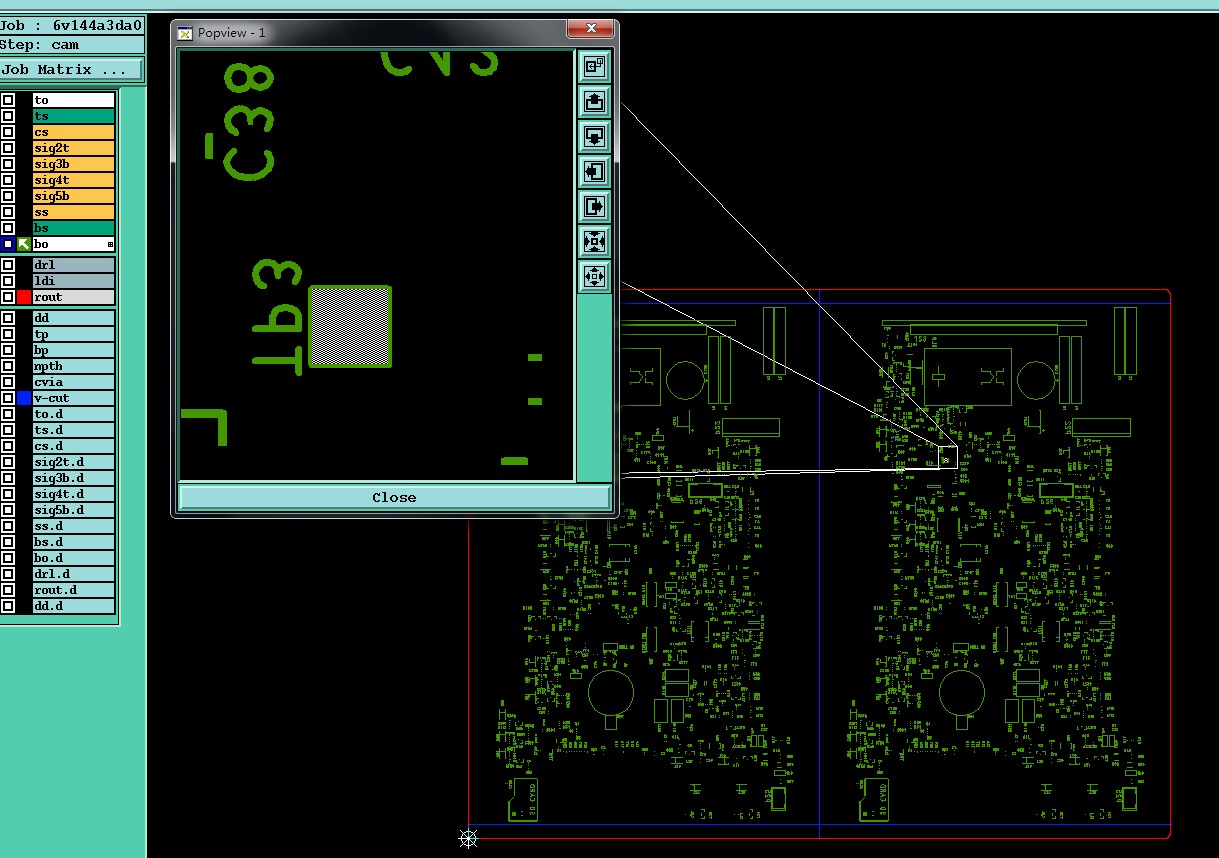This screenshot has width=1219, height=858.
Task: Select the sig4t layer row
Action: click(x=73, y=180)
